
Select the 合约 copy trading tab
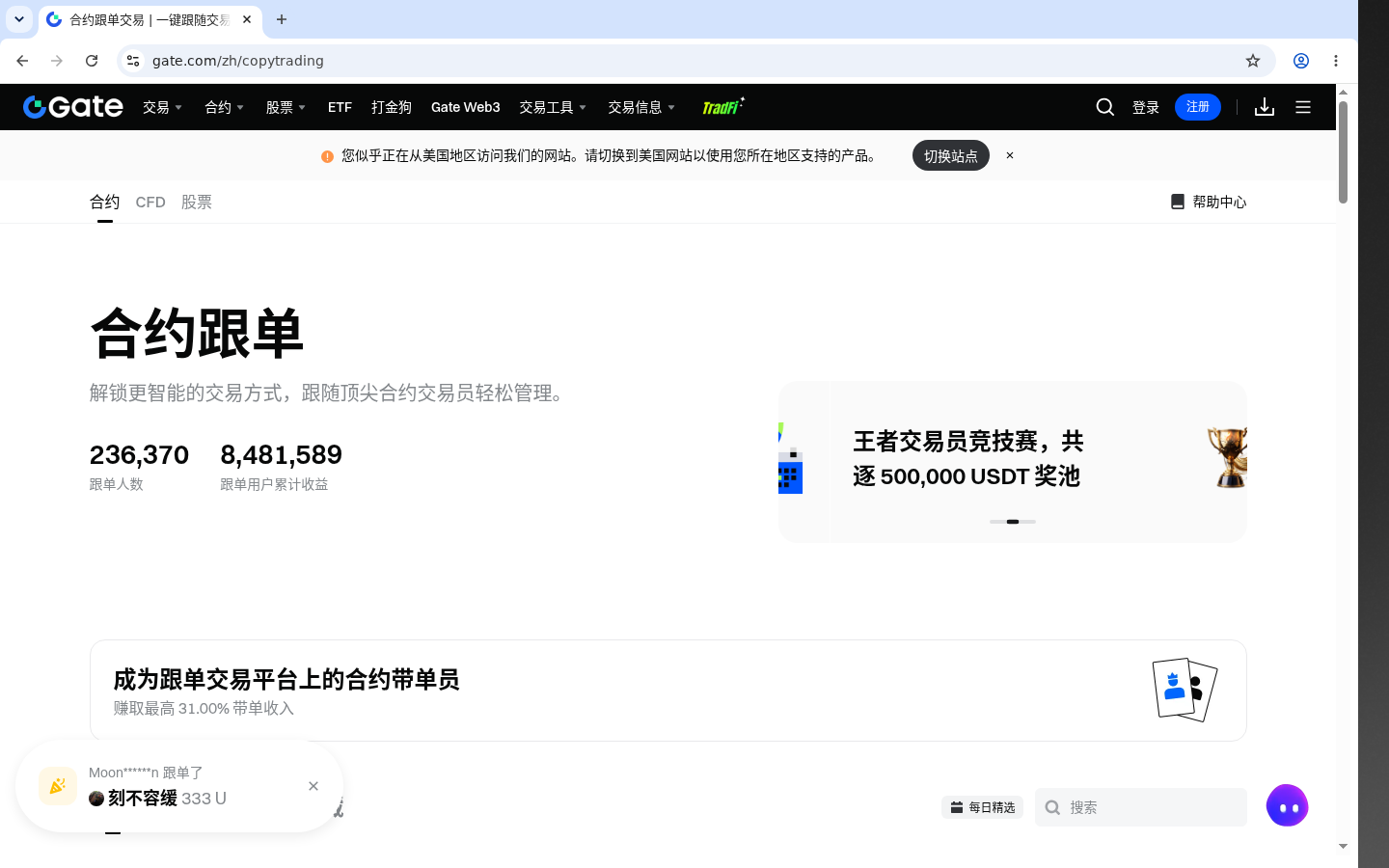105,202
